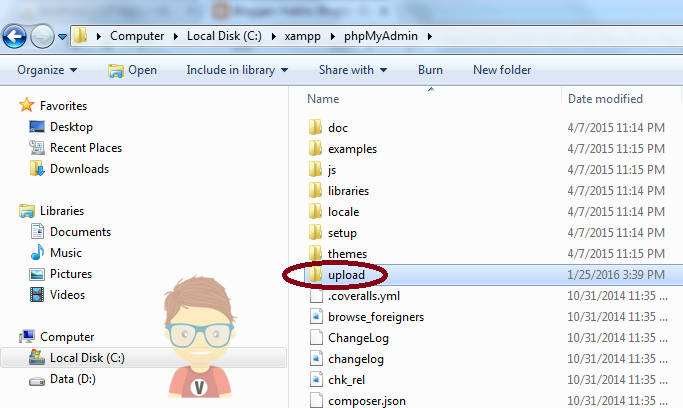The image size is (683, 408).
Task: Create a New folder
Action: (502, 70)
